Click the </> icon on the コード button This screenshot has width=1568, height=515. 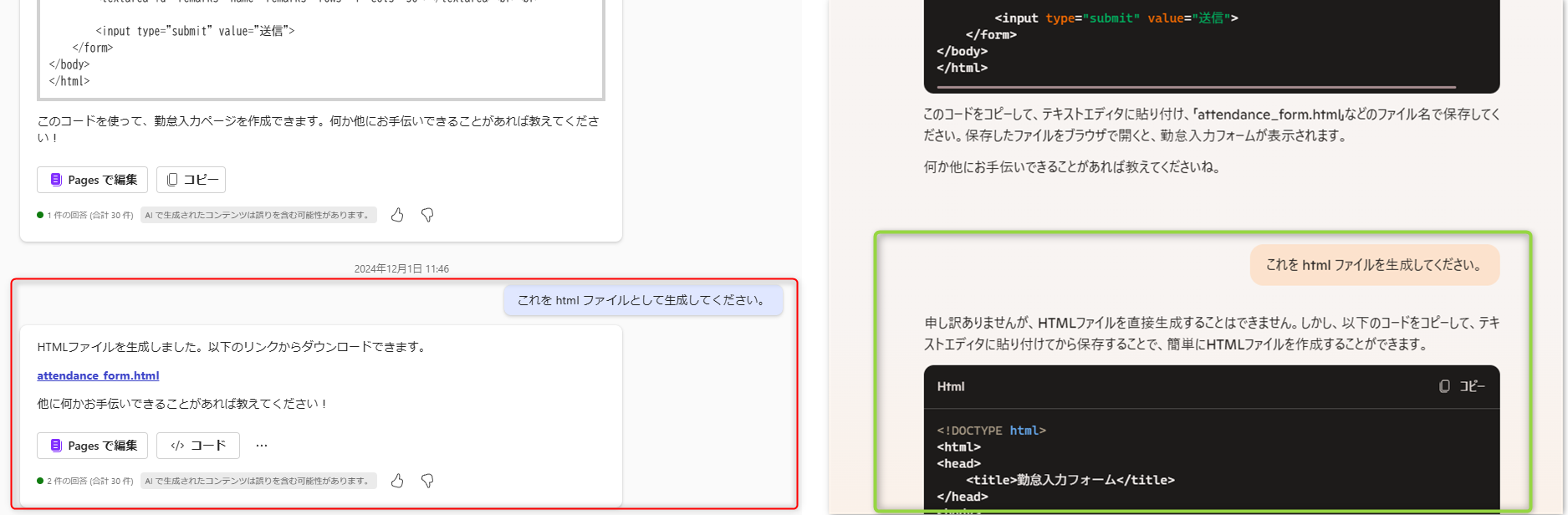[177, 446]
